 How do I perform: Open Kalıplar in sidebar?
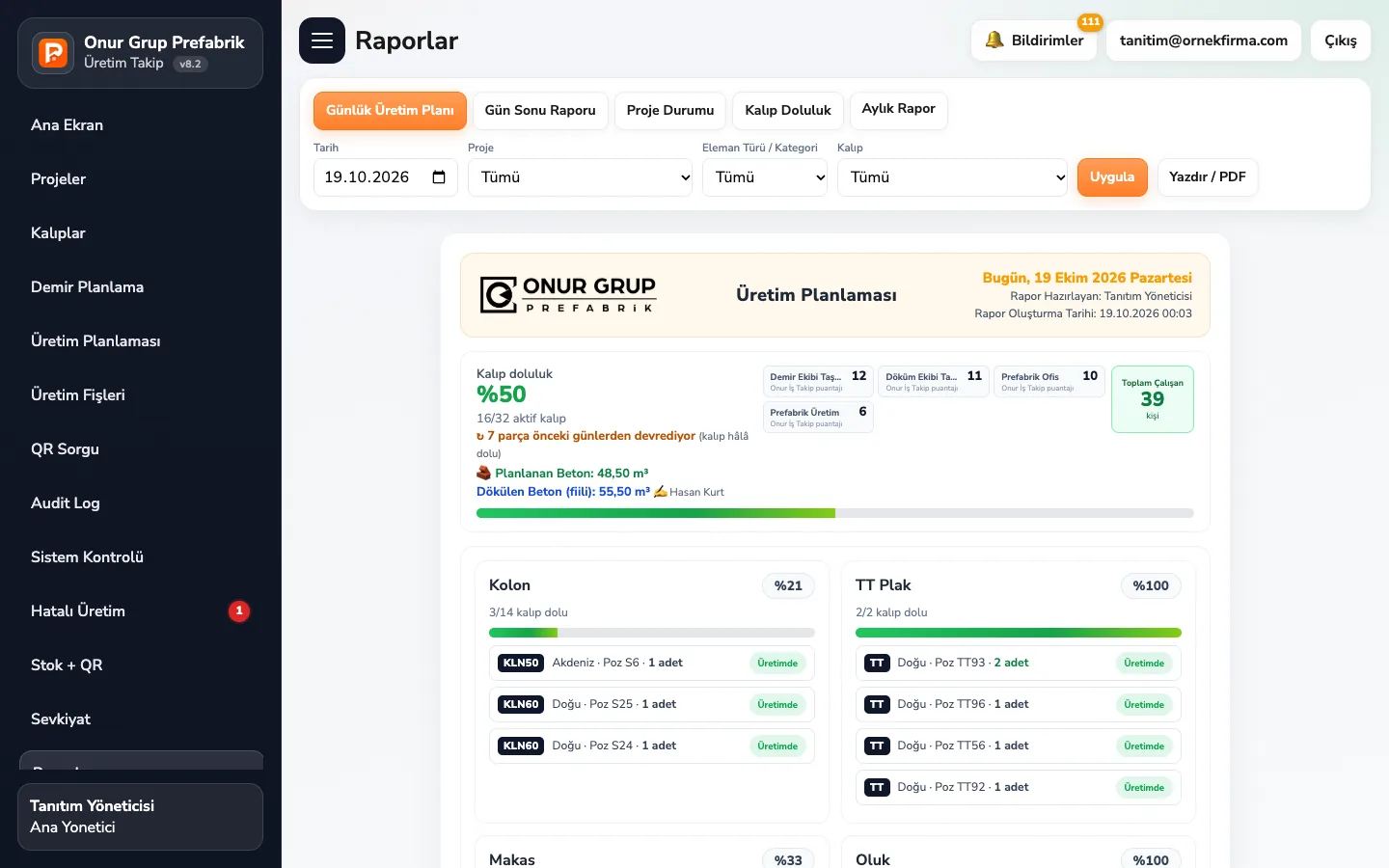pyautogui.click(x=140, y=233)
